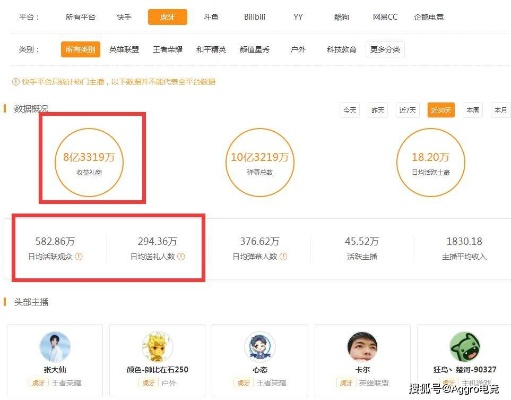
Task: Open 卡尔's avatar photo
Action: point(362,347)
